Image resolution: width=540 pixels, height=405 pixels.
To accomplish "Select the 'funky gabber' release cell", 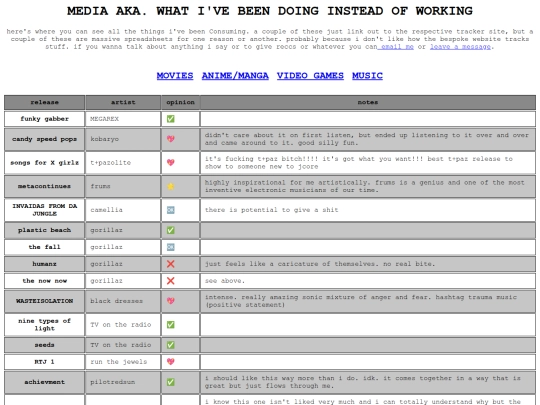I will (x=44, y=119).
